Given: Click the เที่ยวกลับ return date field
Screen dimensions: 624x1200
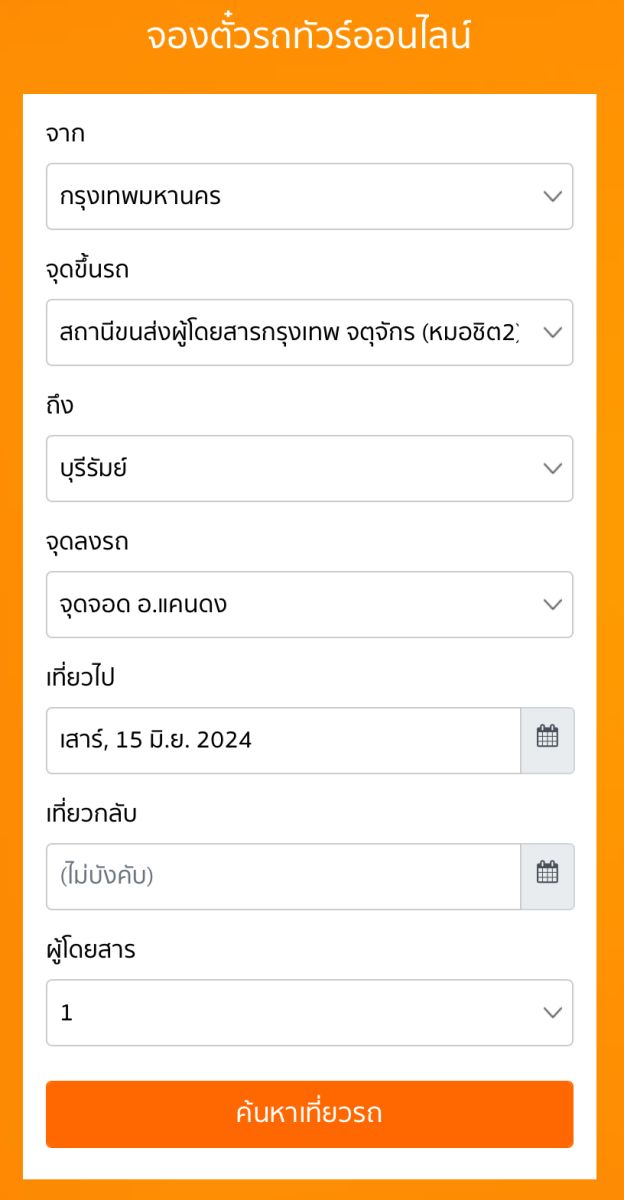Looking at the screenshot, I should (283, 876).
